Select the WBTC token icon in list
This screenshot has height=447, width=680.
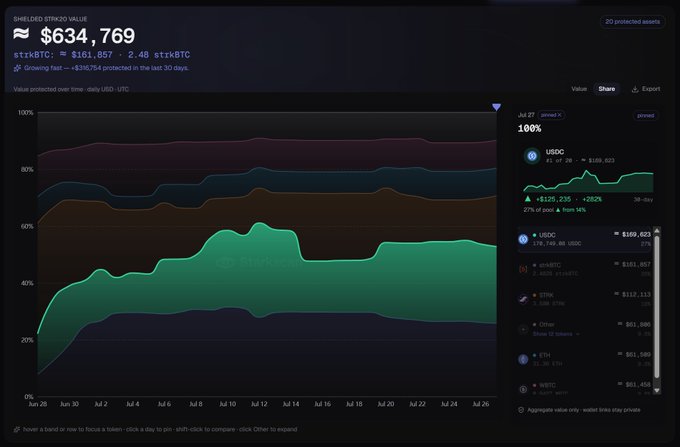(x=523, y=389)
